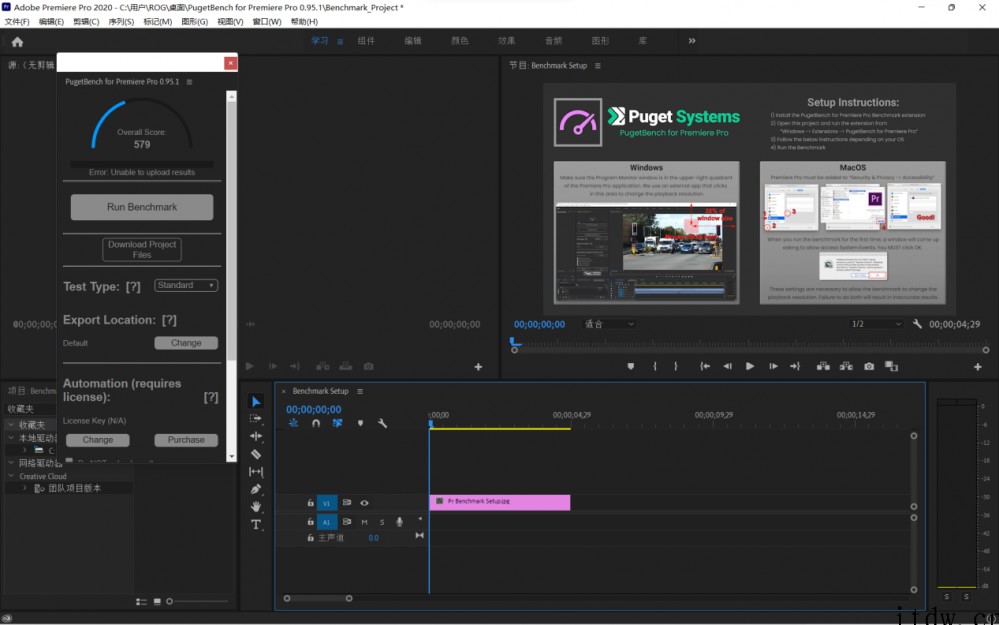Enable voice-over record on A1
Viewport: 999px width, 625px height.
point(399,522)
